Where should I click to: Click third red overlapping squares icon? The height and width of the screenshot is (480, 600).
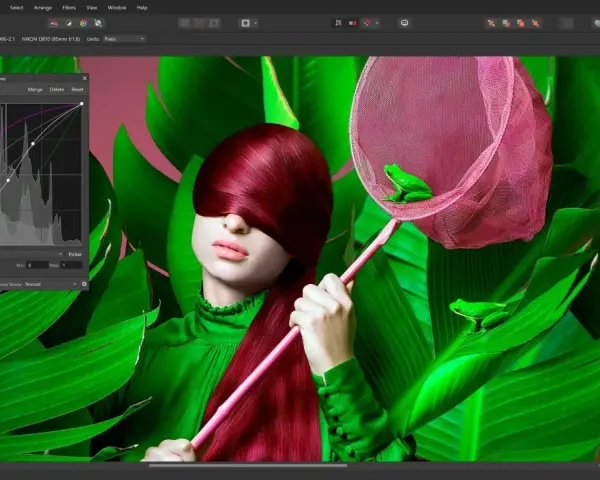520,24
